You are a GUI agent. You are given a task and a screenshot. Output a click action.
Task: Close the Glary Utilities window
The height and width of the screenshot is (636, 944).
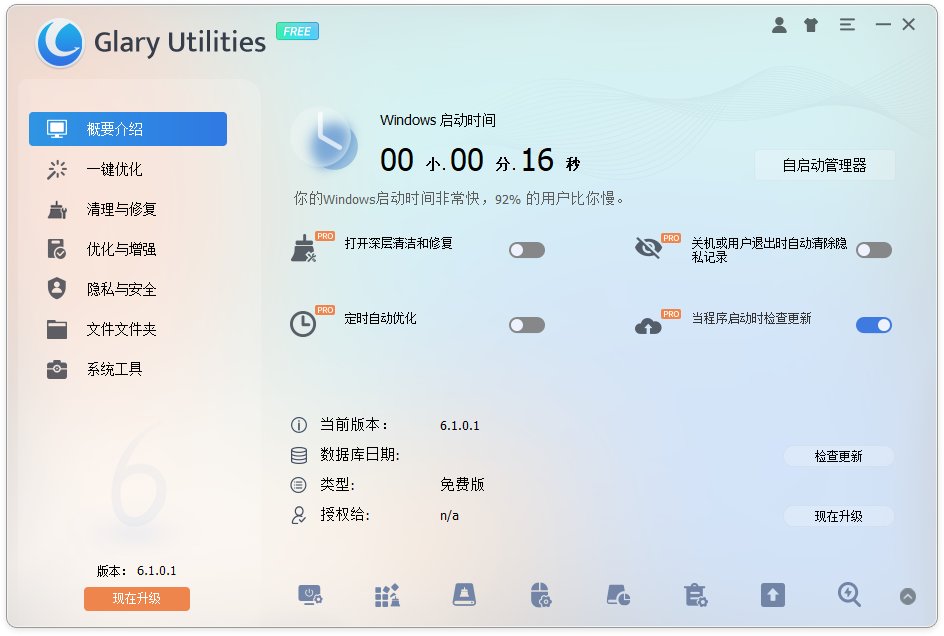point(908,25)
